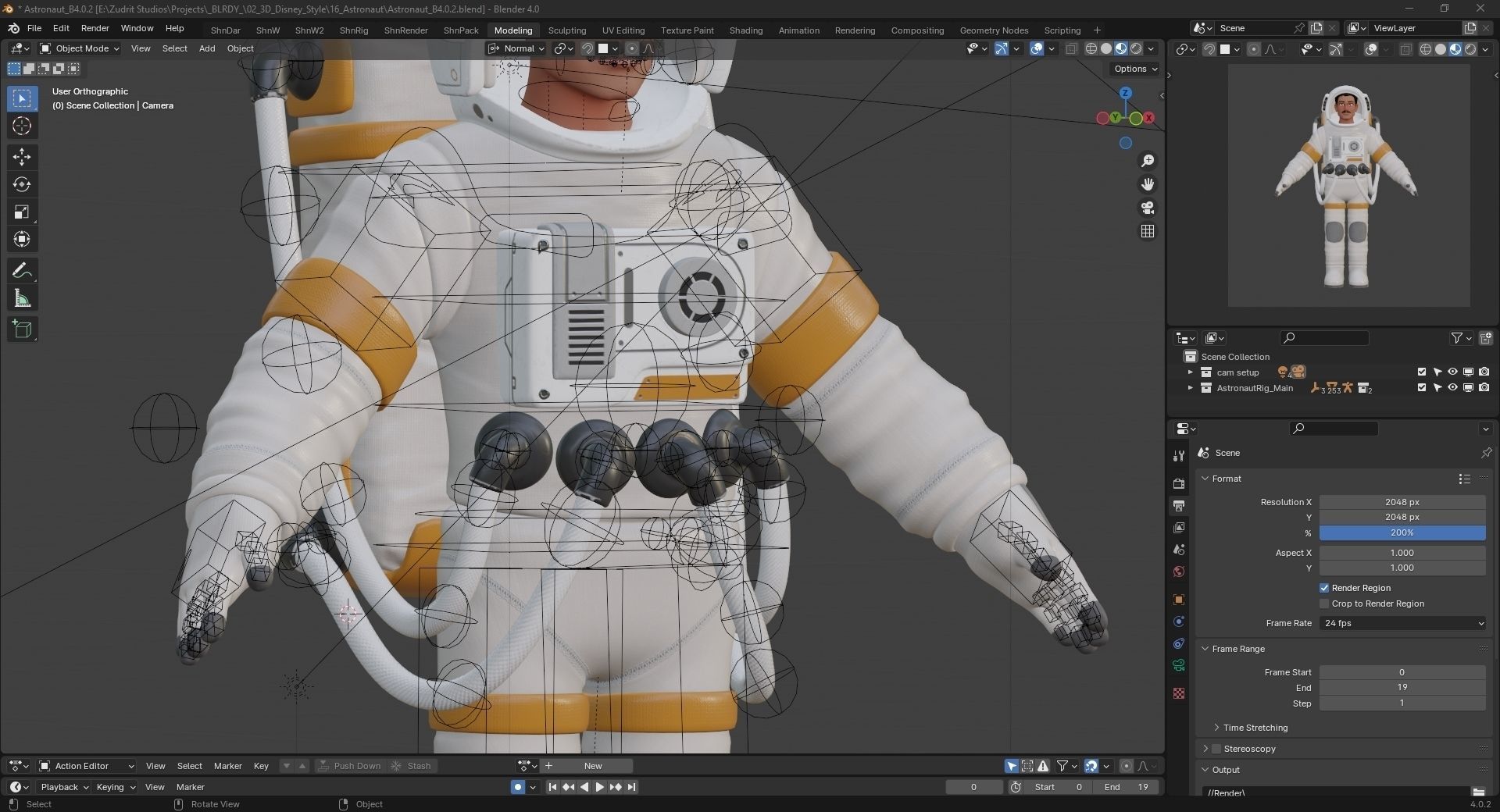This screenshot has width=1500, height=812.
Task: Switch to UV Editing workspace tab
Action: [x=623, y=30]
